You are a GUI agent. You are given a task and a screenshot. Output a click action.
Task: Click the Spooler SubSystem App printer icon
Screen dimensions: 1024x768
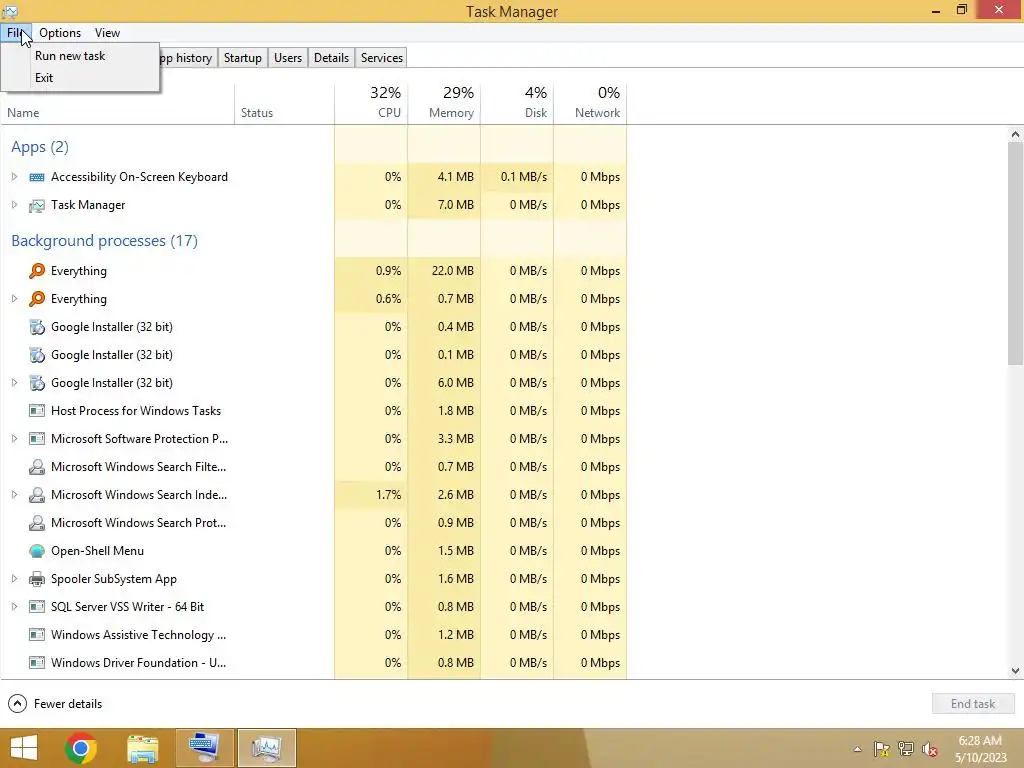tap(37, 579)
